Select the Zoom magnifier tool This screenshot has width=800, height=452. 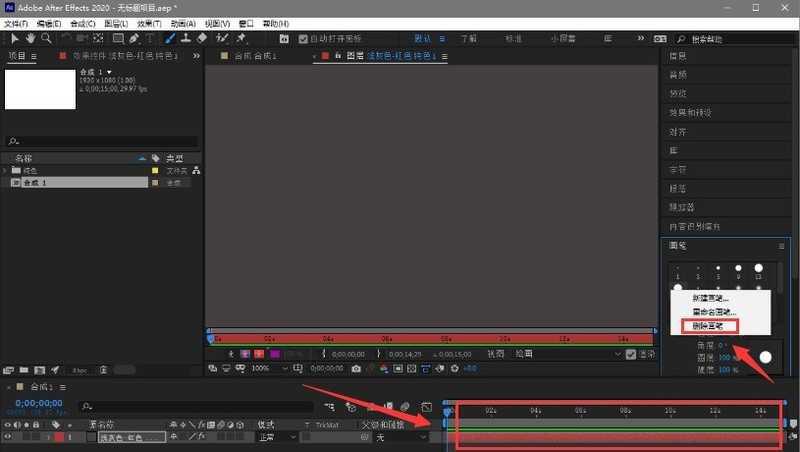point(46,38)
